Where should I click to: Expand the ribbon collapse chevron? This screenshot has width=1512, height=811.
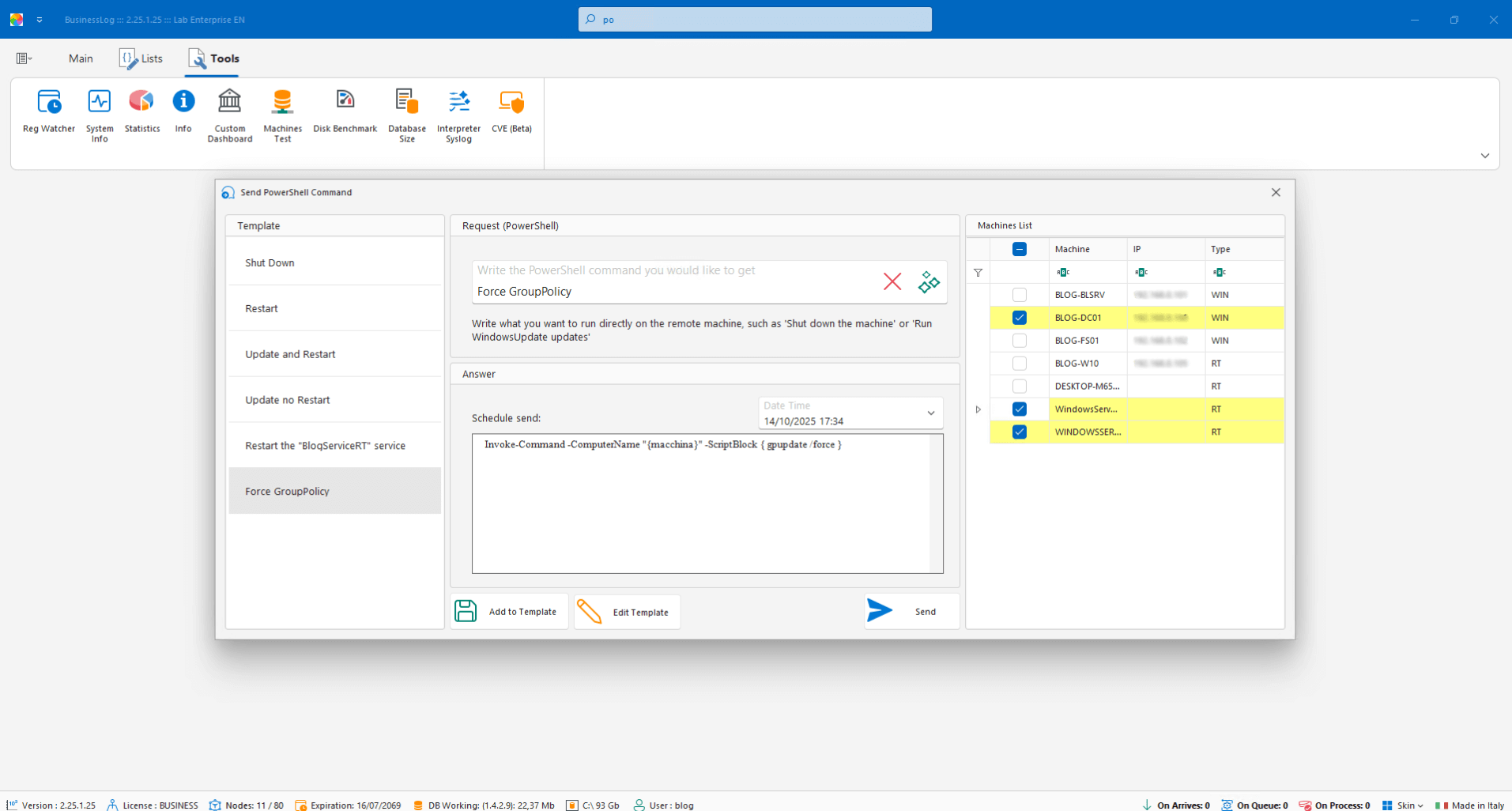tap(1484, 156)
